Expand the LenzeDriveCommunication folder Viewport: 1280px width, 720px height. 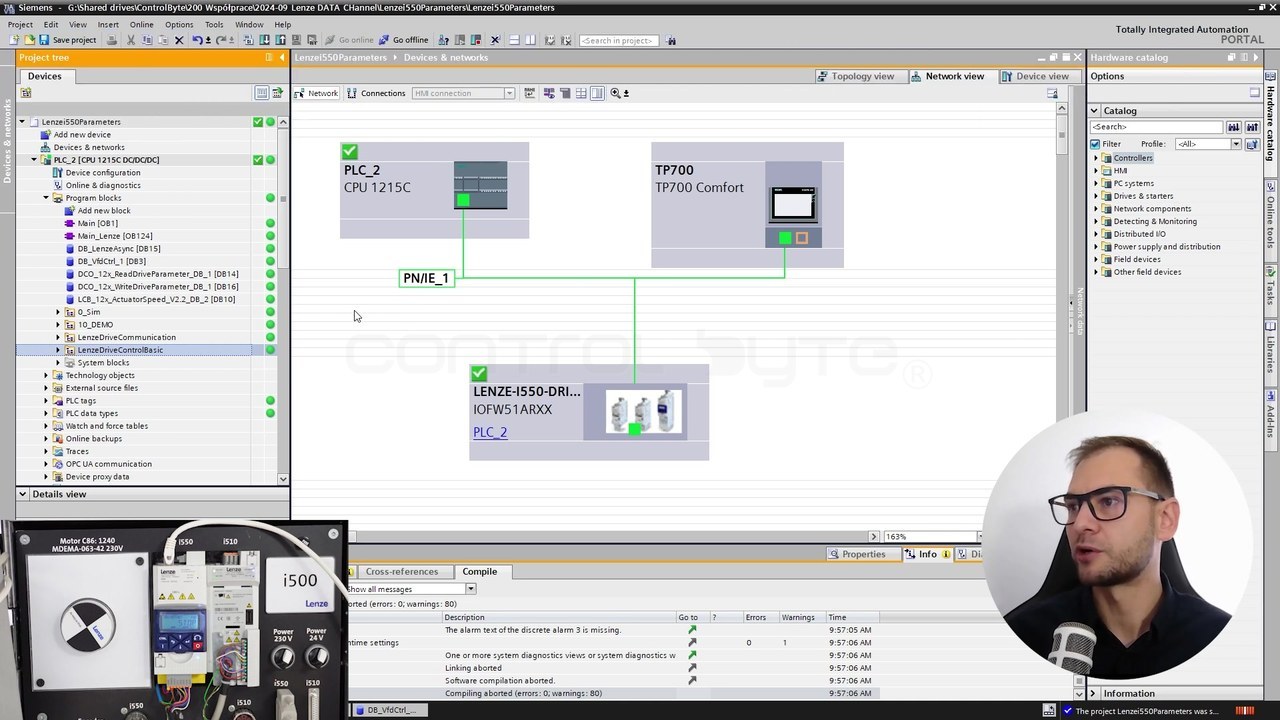58,337
